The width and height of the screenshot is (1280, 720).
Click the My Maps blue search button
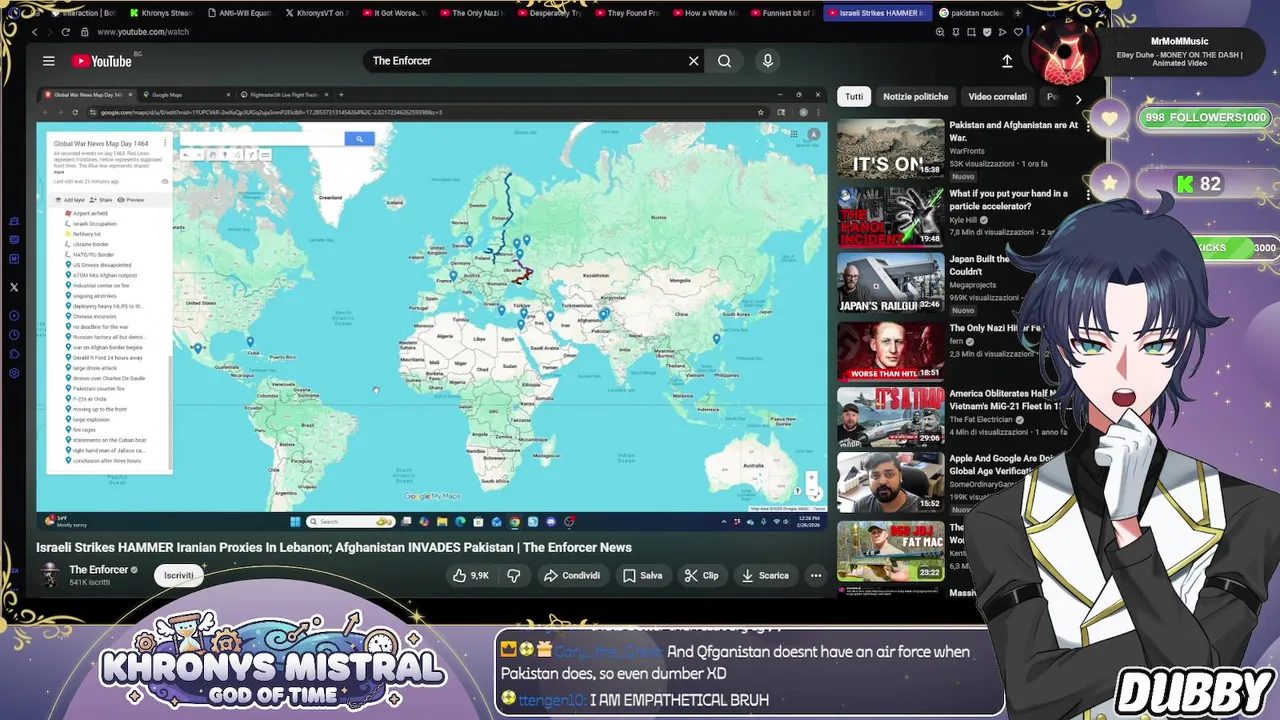coord(359,139)
